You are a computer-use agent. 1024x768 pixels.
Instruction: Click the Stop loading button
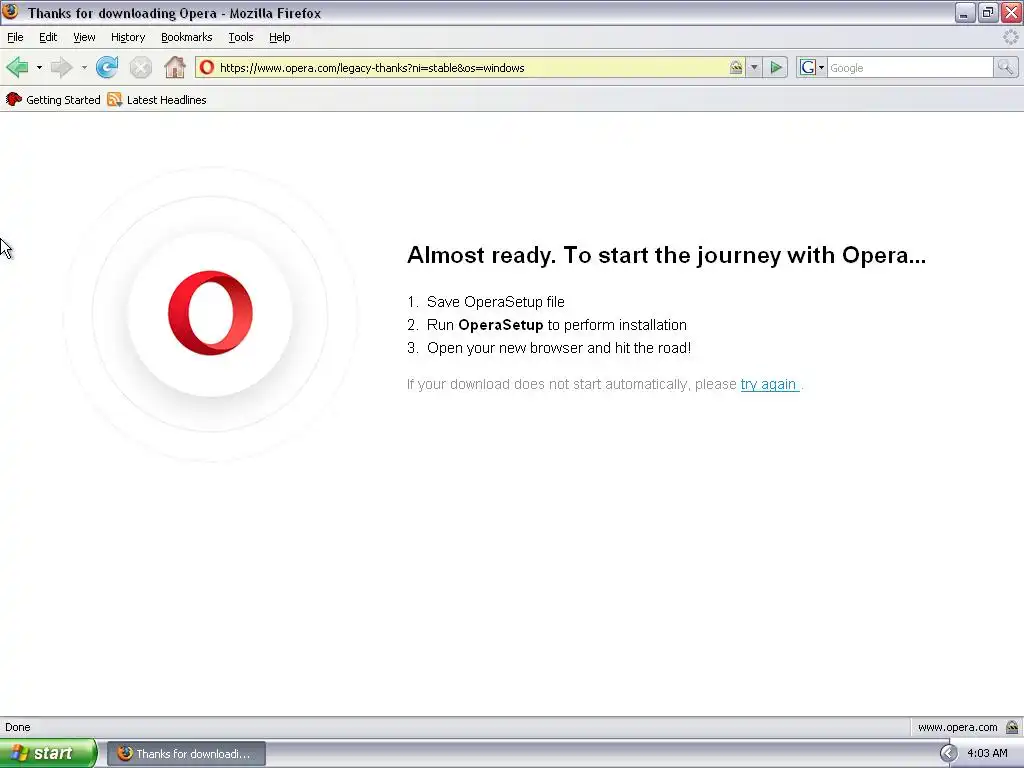pyautogui.click(x=140, y=67)
